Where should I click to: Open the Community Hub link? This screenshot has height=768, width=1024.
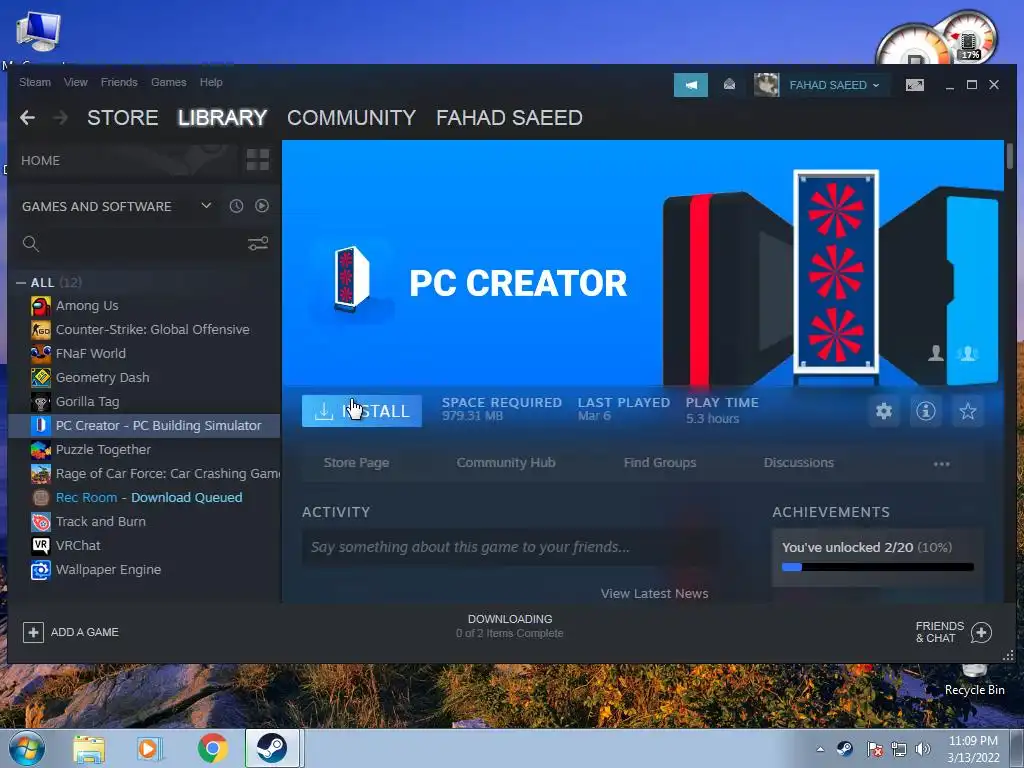(x=506, y=463)
